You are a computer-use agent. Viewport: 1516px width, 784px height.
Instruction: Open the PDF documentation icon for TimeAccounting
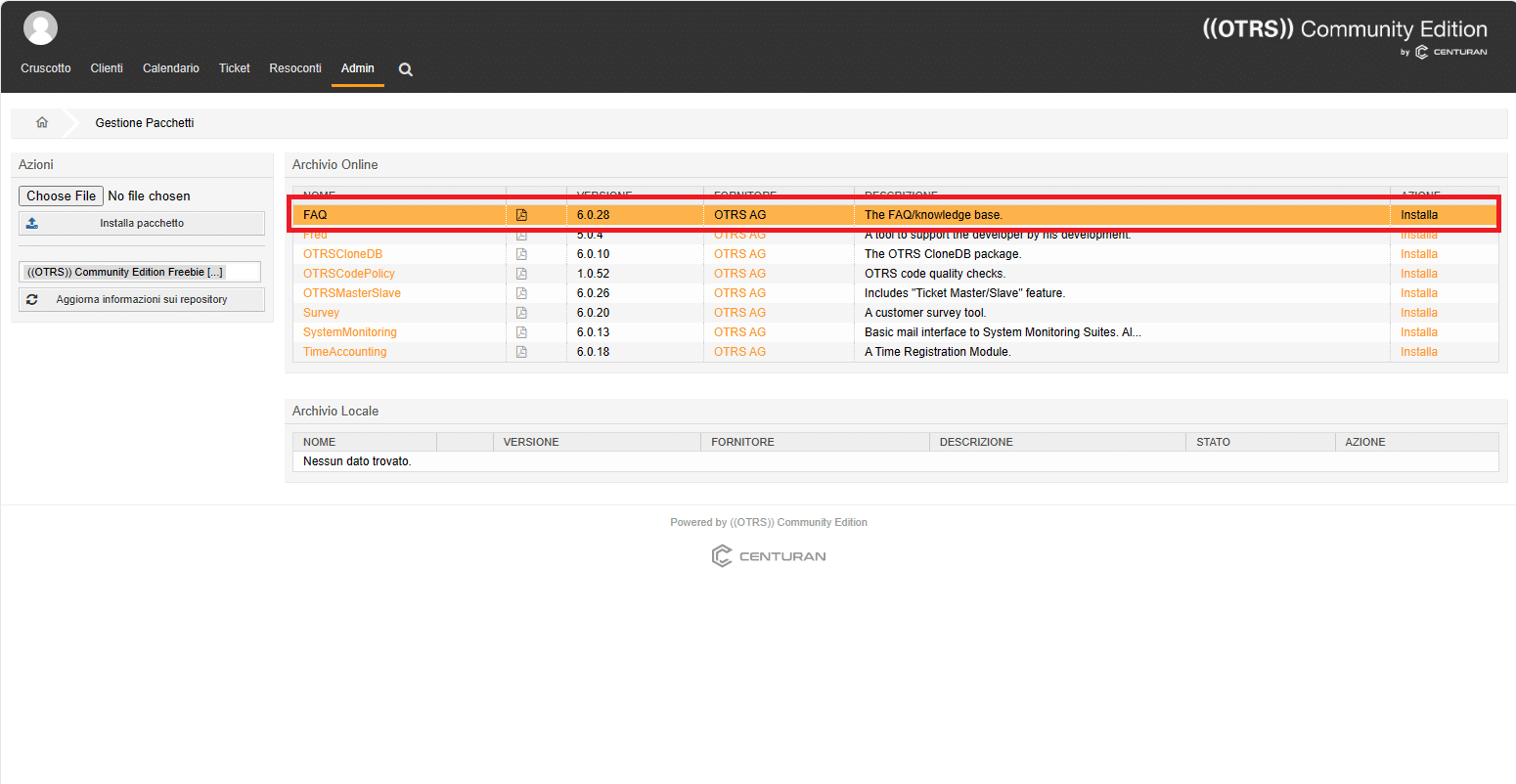[x=521, y=352]
